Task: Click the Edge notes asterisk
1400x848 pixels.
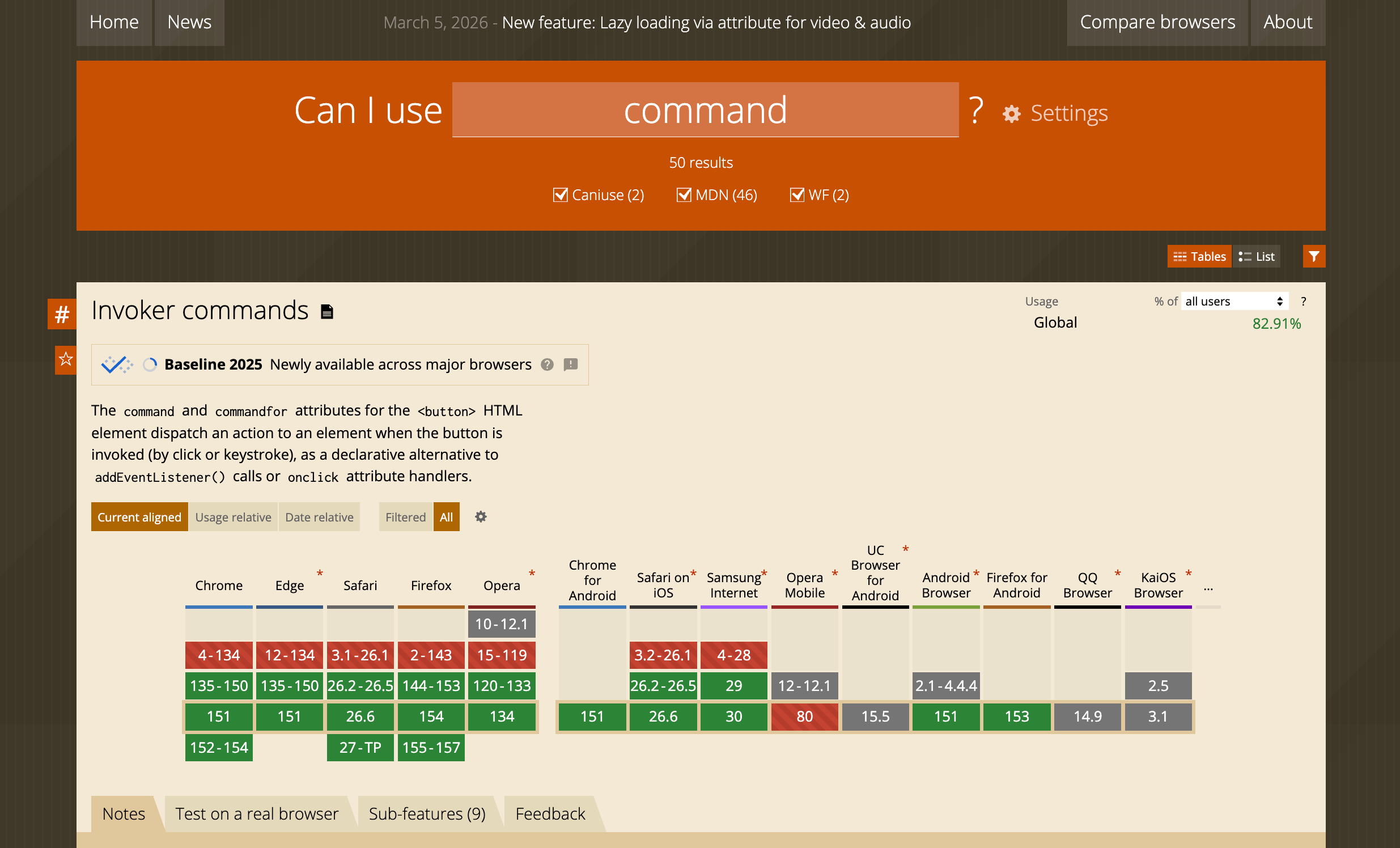Action: point(320,573)
